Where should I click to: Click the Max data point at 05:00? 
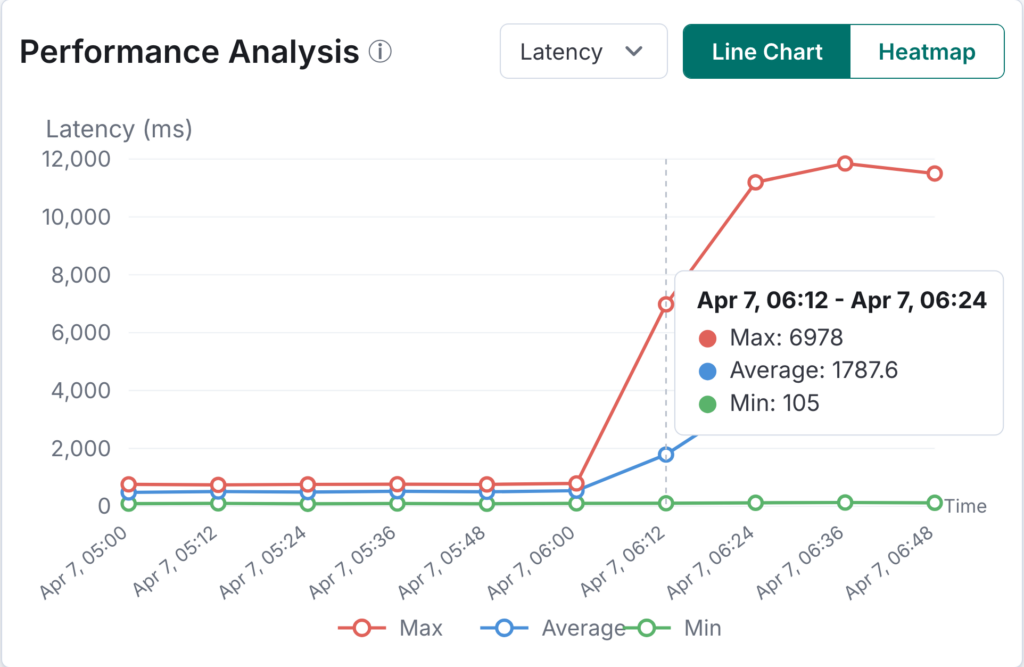(129, 485)
